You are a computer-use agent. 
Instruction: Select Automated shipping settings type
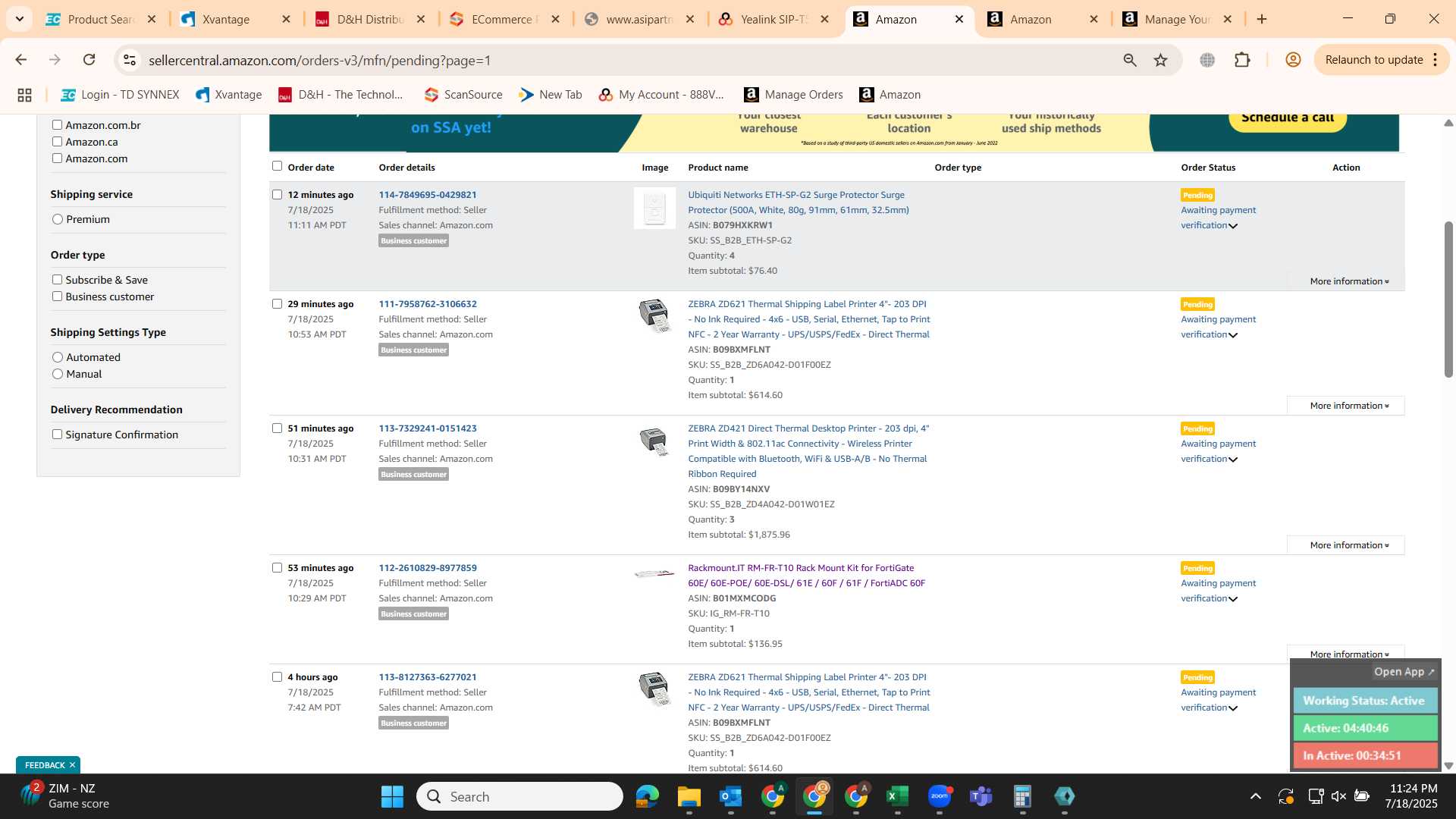58,357
